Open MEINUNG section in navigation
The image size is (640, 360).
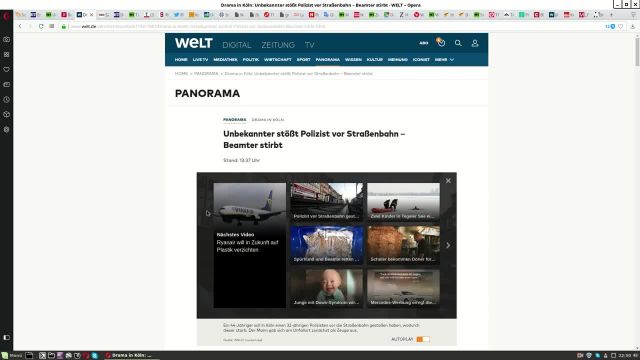(x=398, y=60)
